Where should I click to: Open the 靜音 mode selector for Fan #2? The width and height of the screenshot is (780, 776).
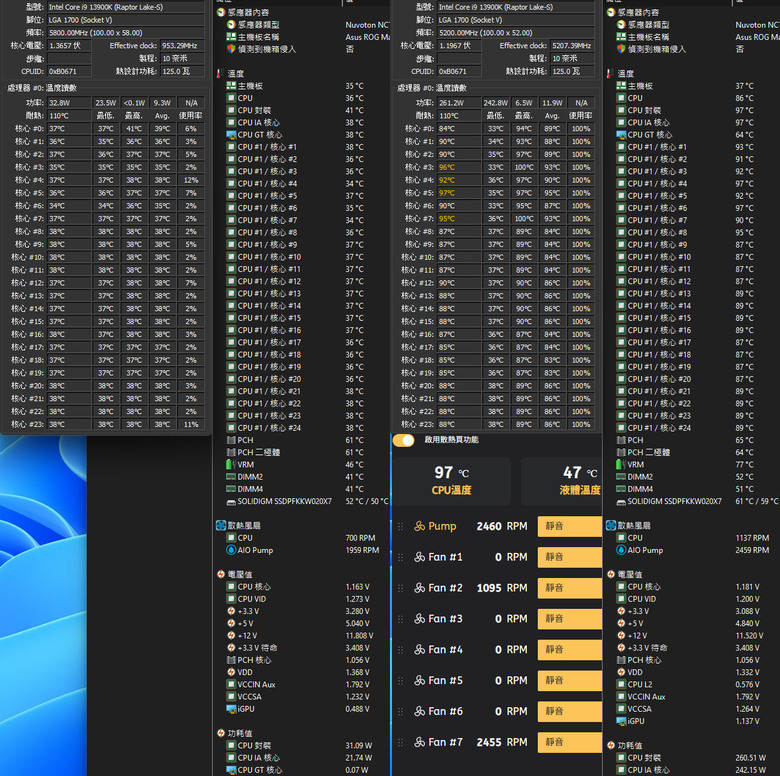click(570, 588)
